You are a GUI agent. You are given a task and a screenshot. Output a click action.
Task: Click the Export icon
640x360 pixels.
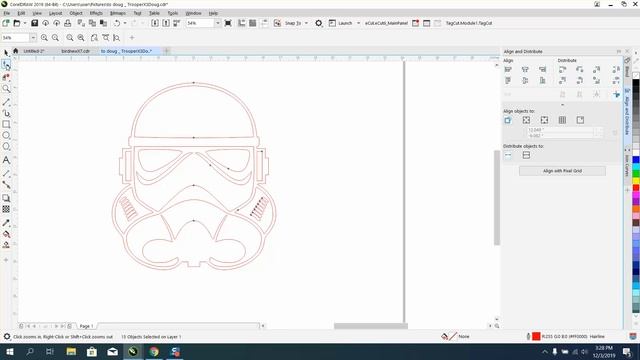click(166, 23)
